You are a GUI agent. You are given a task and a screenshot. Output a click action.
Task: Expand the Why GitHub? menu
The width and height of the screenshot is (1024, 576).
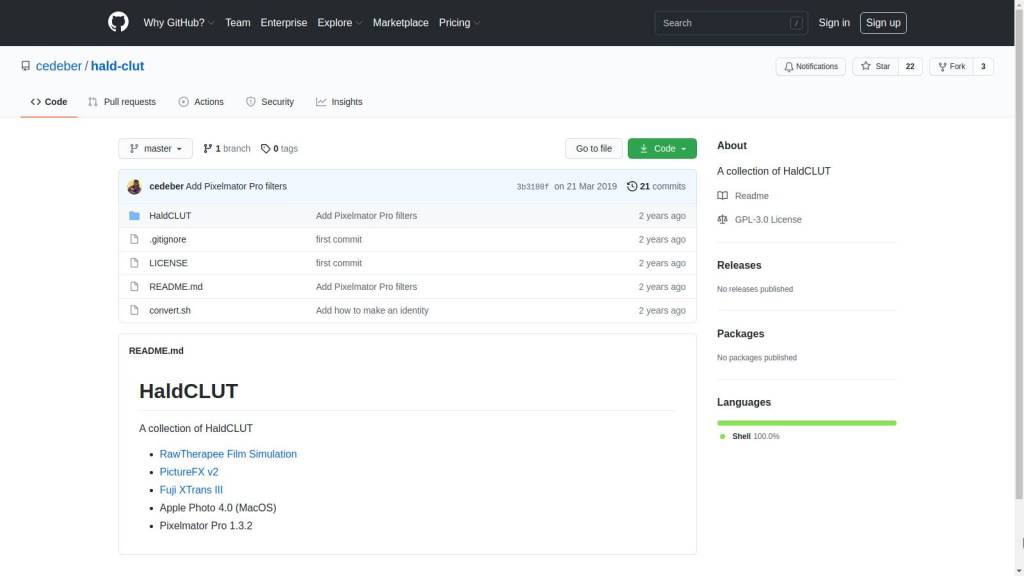point(179,22)
